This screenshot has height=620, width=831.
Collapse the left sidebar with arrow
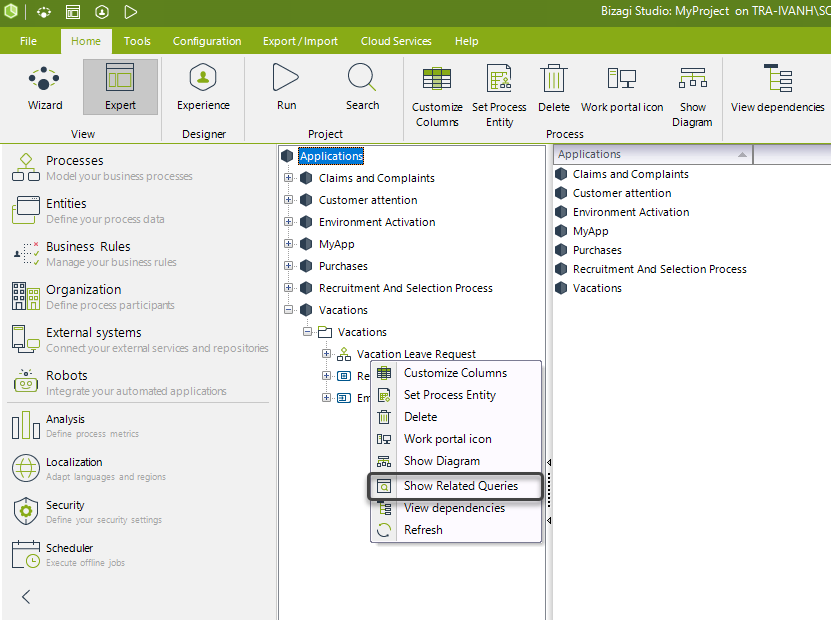(x=26, y=597)
